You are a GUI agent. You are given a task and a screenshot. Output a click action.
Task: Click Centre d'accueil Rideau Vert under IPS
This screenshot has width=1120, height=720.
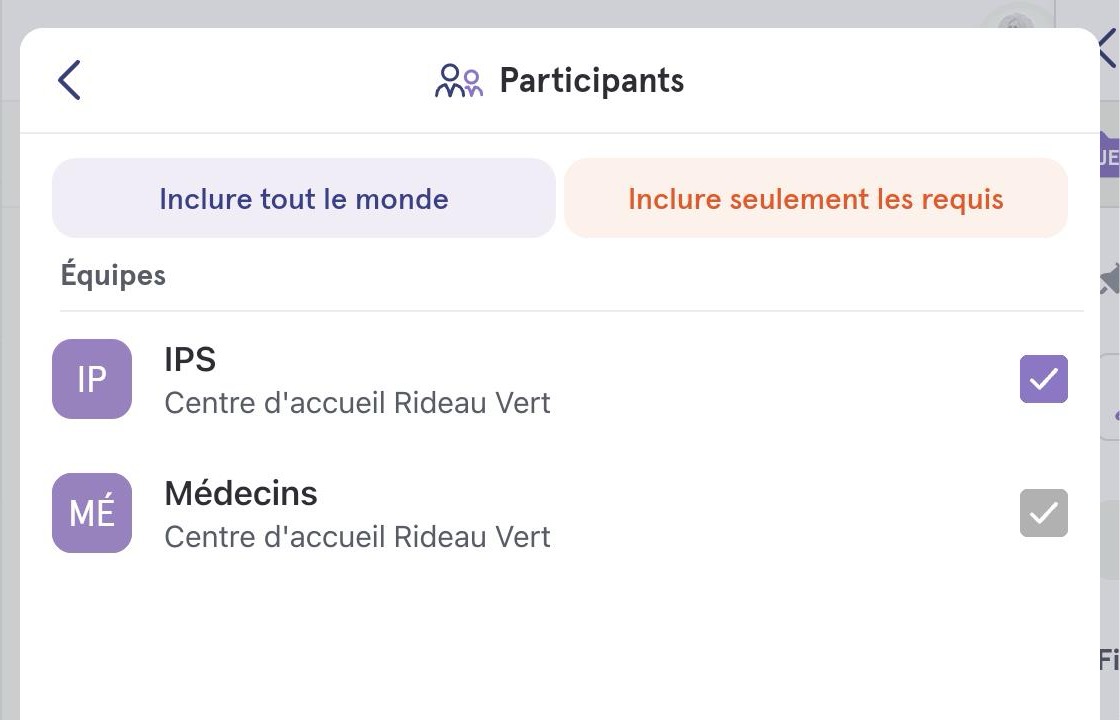[357, 403]
